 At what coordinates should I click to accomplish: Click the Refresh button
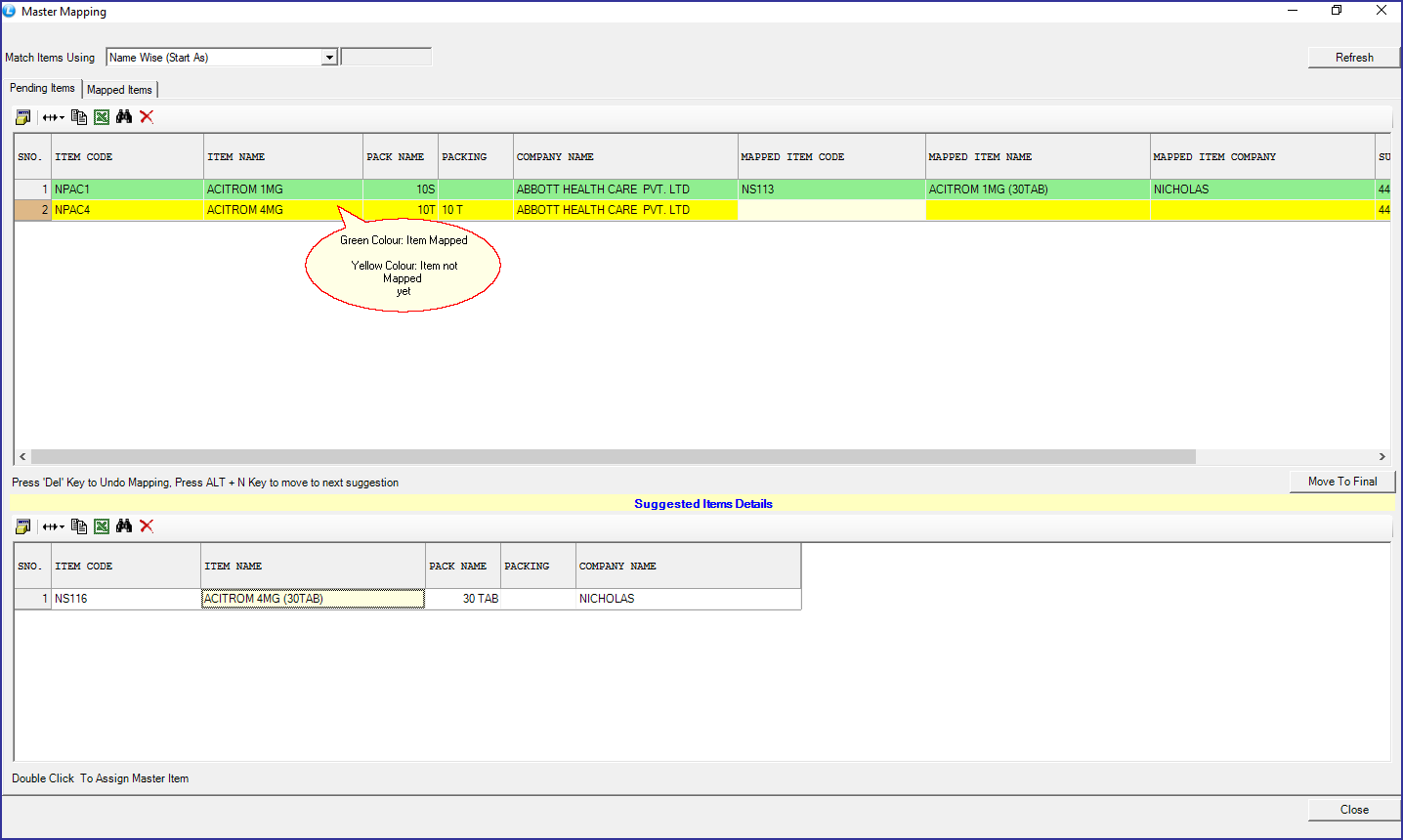point(1354,58)
